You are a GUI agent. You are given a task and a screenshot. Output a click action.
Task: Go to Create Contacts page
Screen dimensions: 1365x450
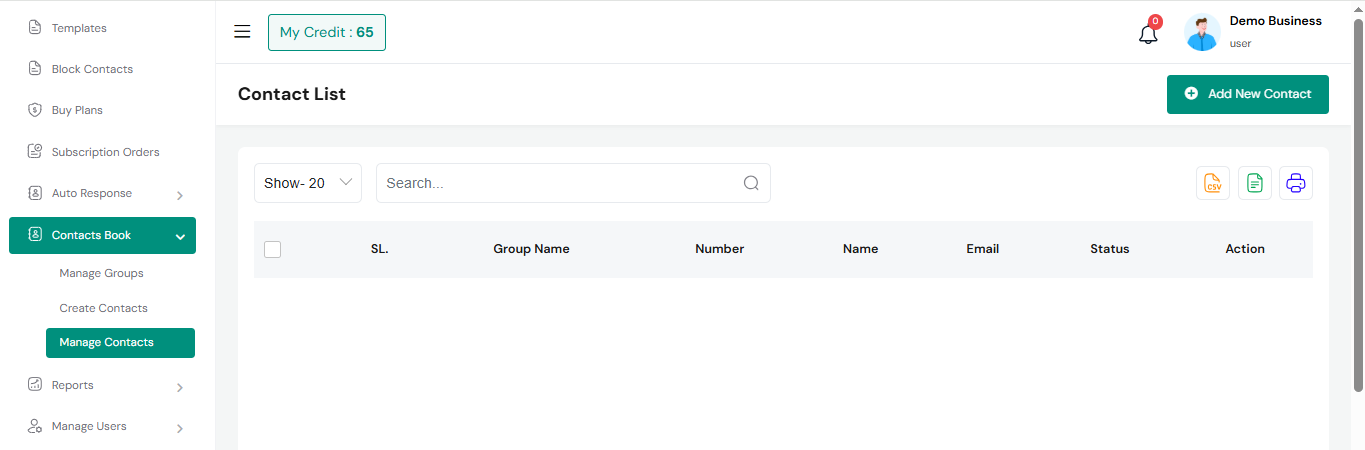point(103,308)
